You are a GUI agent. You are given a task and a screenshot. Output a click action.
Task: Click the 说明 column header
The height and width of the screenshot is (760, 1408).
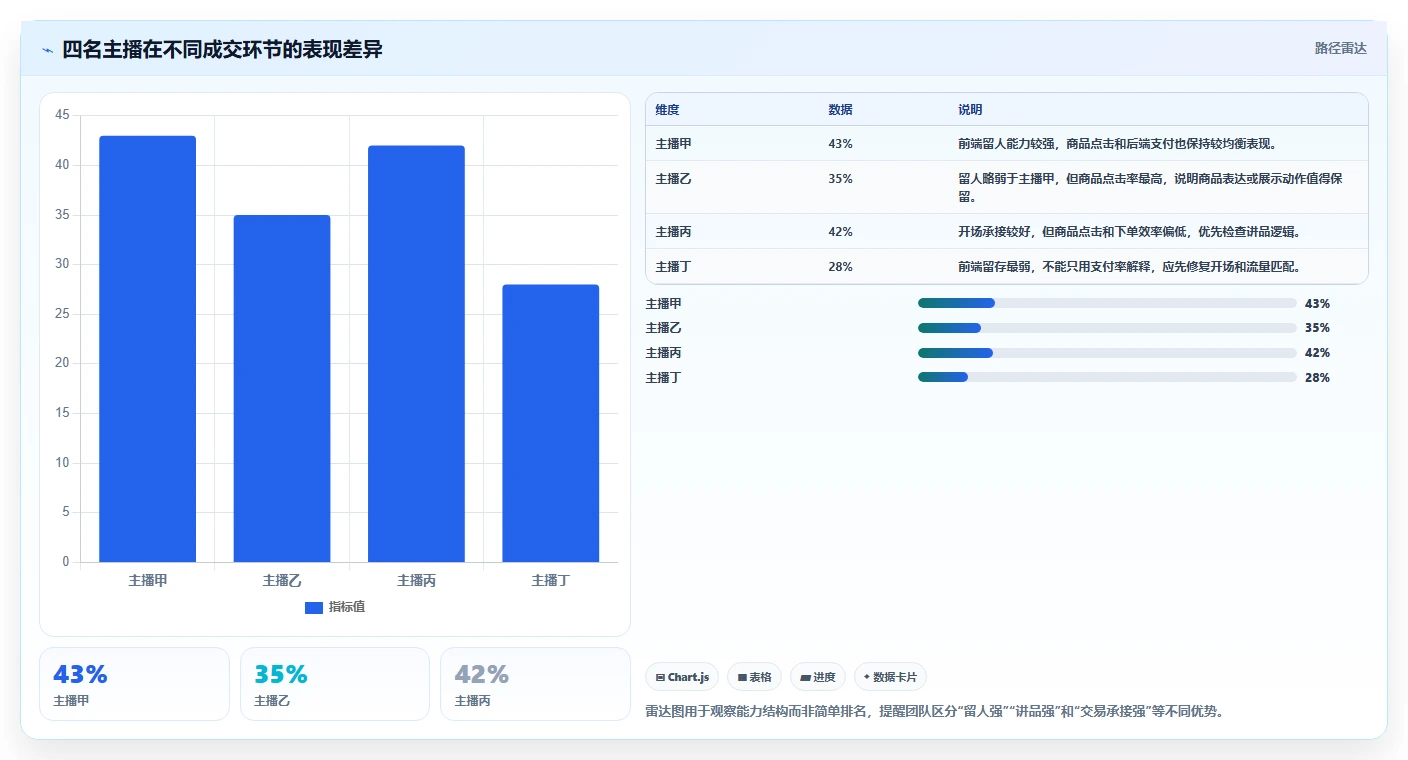pos(970,110)
